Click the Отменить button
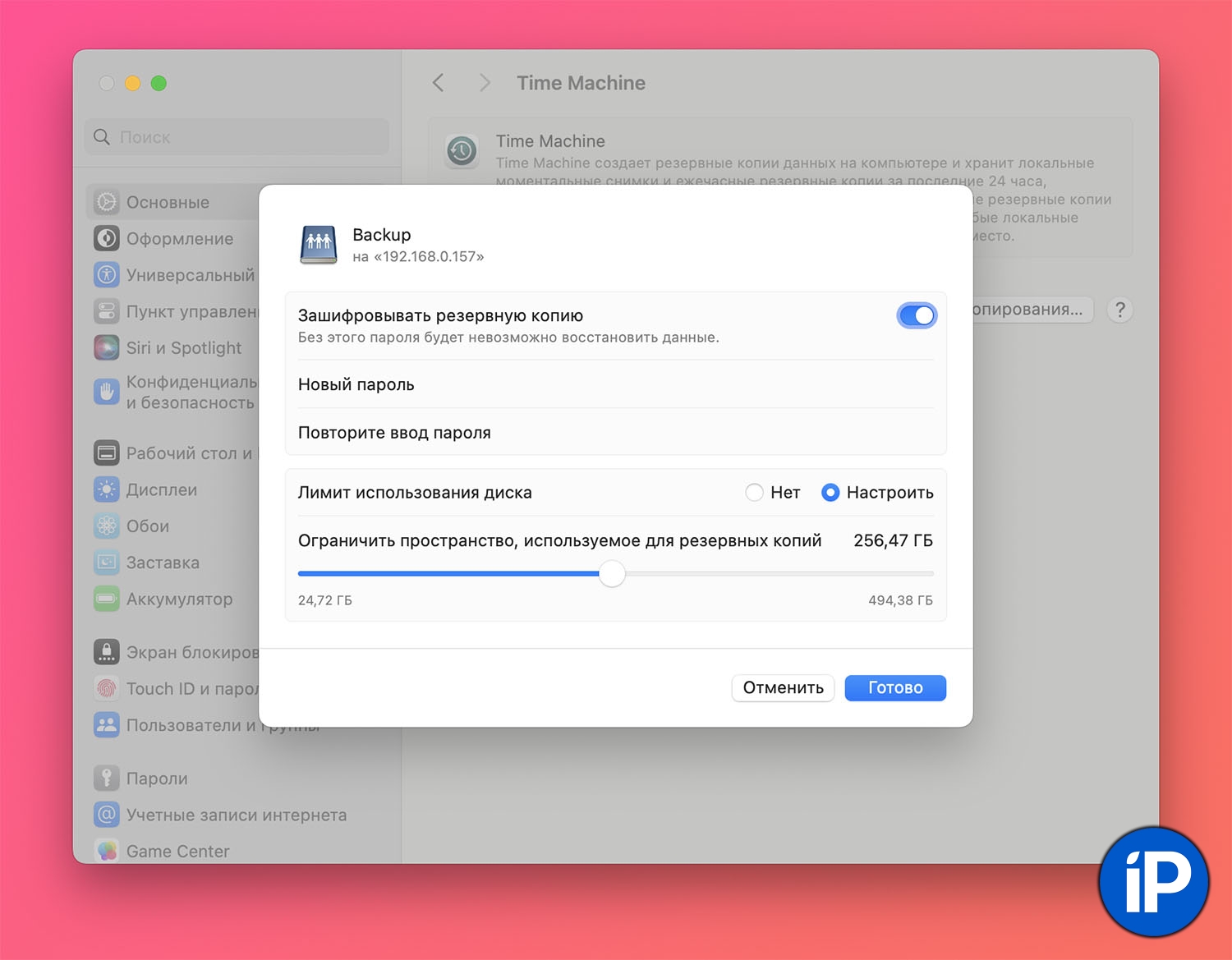Image resolution: width=1232 pixels, height=960 pixels. [783, 688]
